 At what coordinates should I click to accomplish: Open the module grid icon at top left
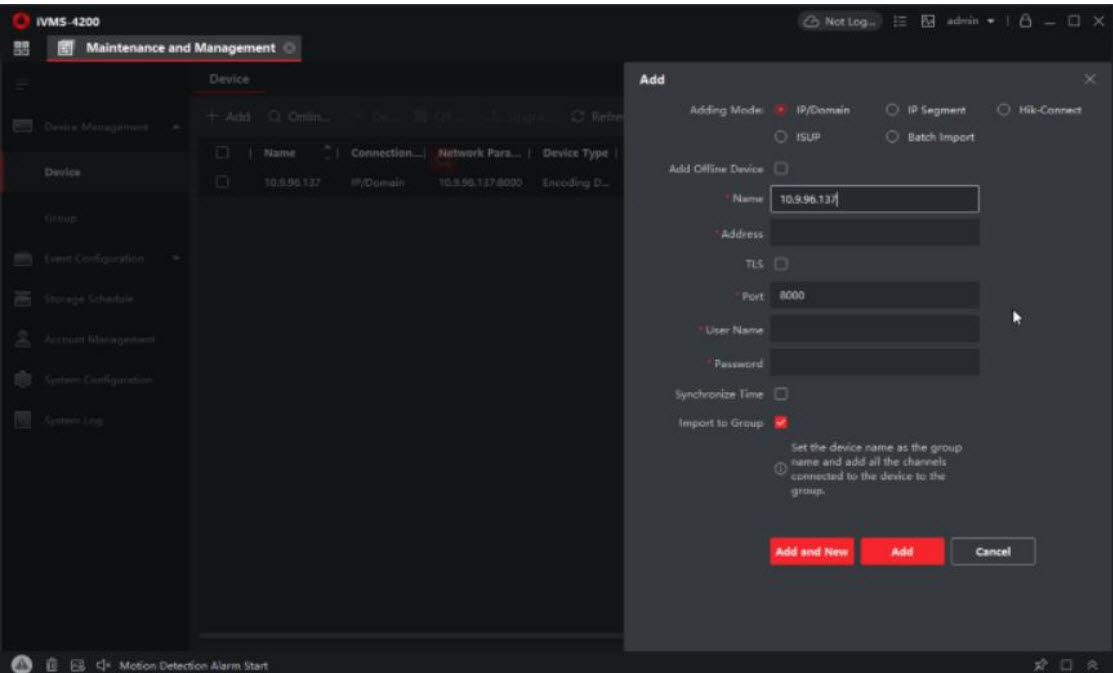click(x=16, y=46)
